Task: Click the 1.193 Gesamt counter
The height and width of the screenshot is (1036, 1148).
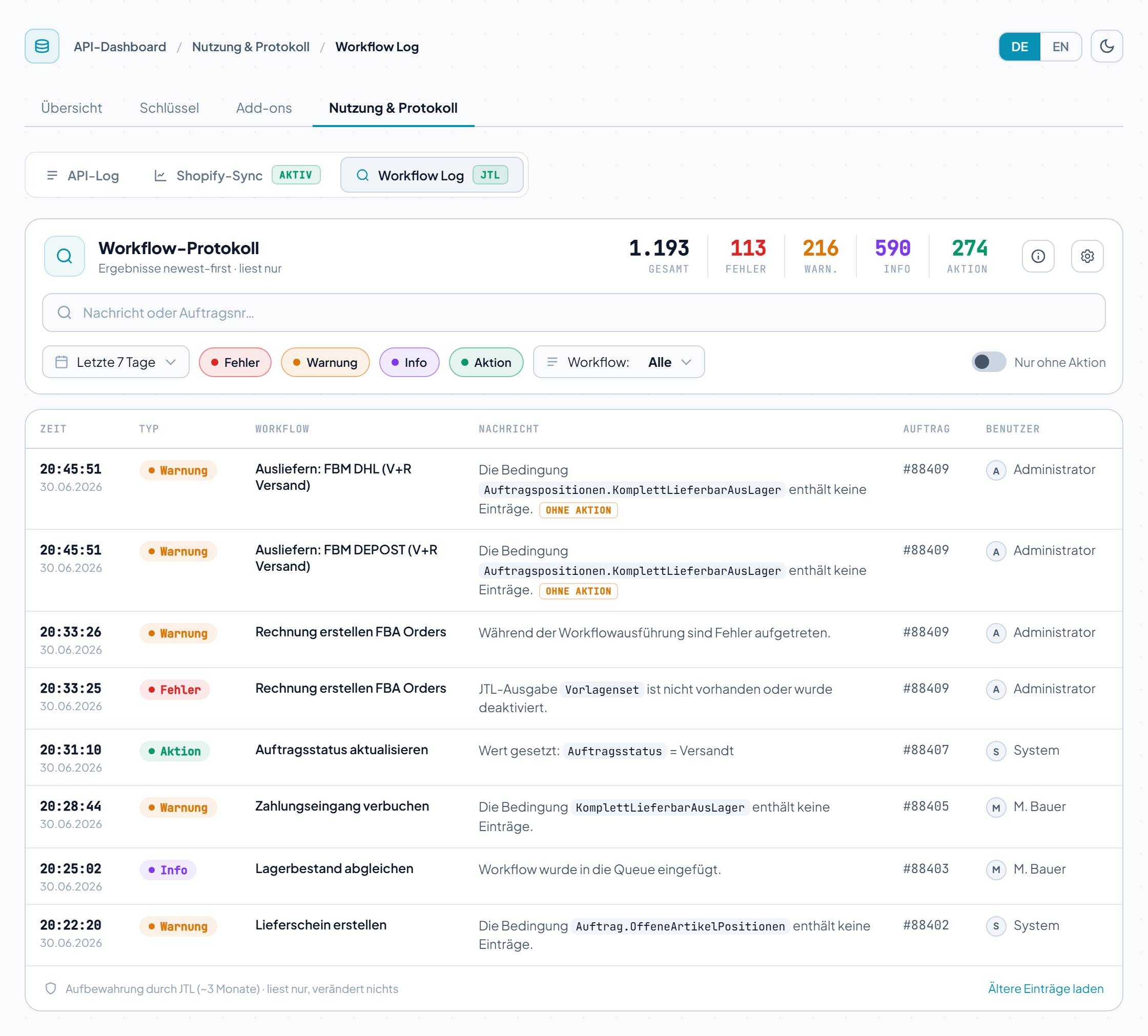Action: [x=659, y=256]
